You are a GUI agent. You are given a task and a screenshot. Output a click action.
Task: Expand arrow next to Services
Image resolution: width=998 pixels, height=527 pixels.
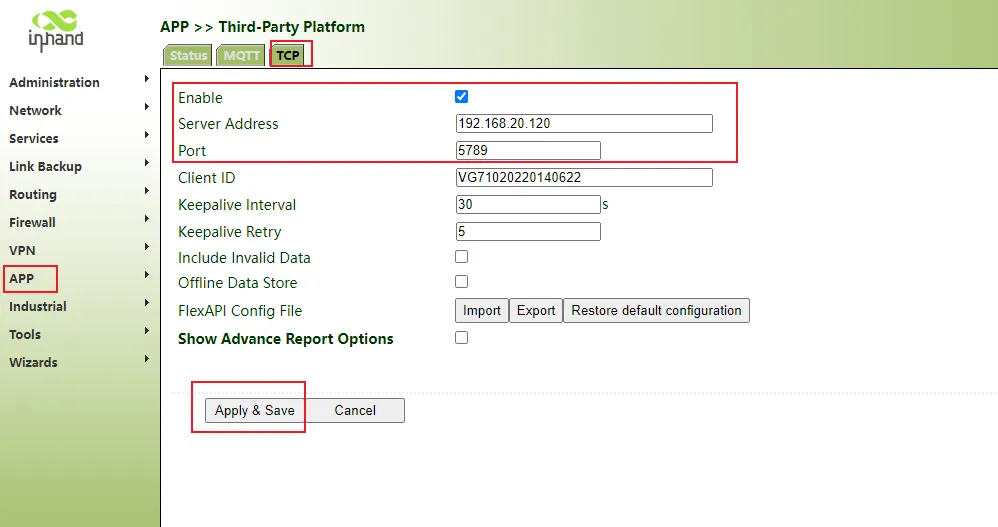coord(147,135)
